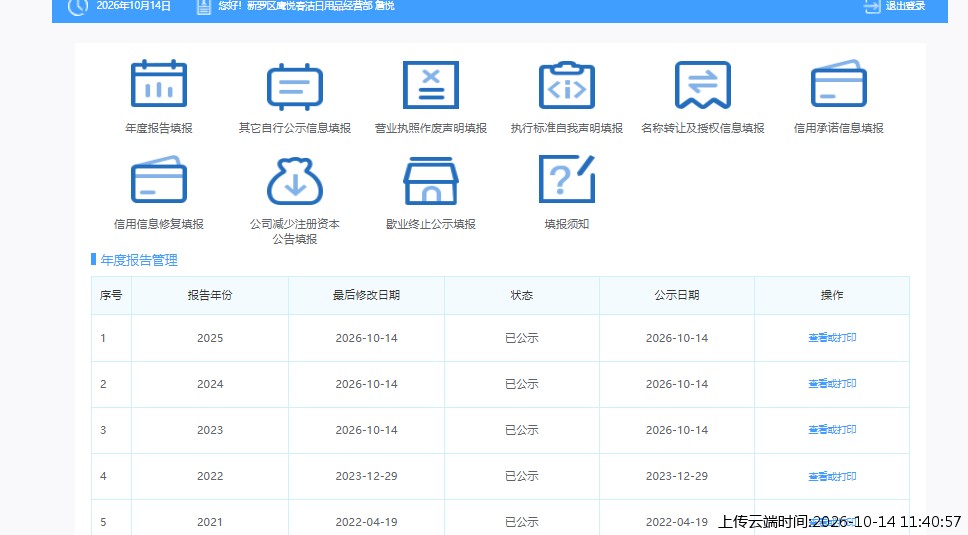The width and height of the screenshot is (968, 535).
Task: Open 信用信息修复填报 card icon
Action: [159, 180]
